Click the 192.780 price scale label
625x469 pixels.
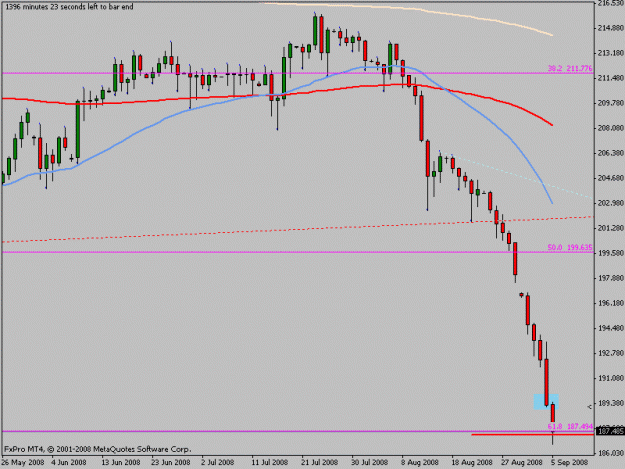611,353
